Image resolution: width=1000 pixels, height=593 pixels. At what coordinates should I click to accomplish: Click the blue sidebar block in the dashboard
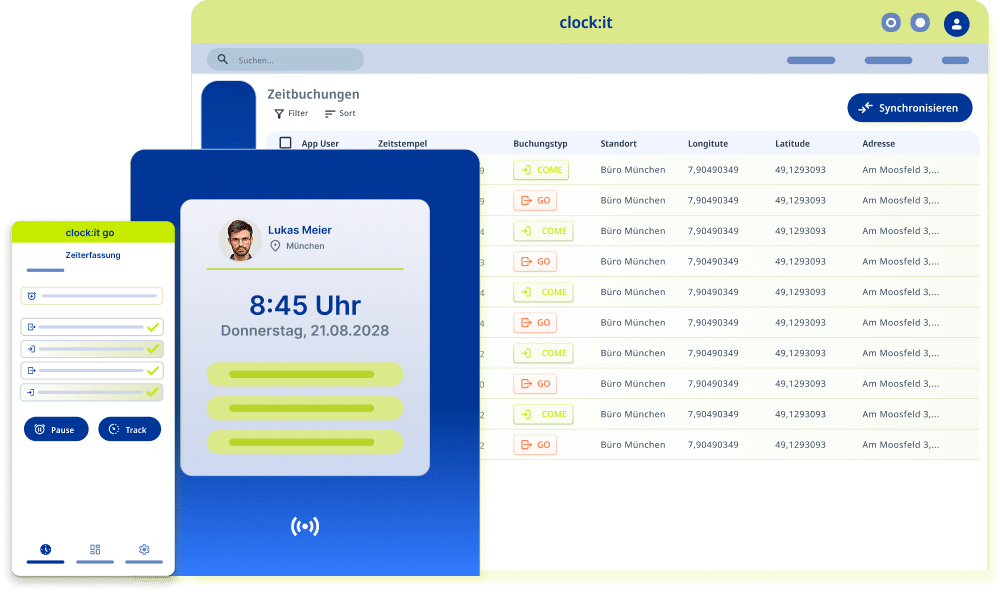[228, 115]
